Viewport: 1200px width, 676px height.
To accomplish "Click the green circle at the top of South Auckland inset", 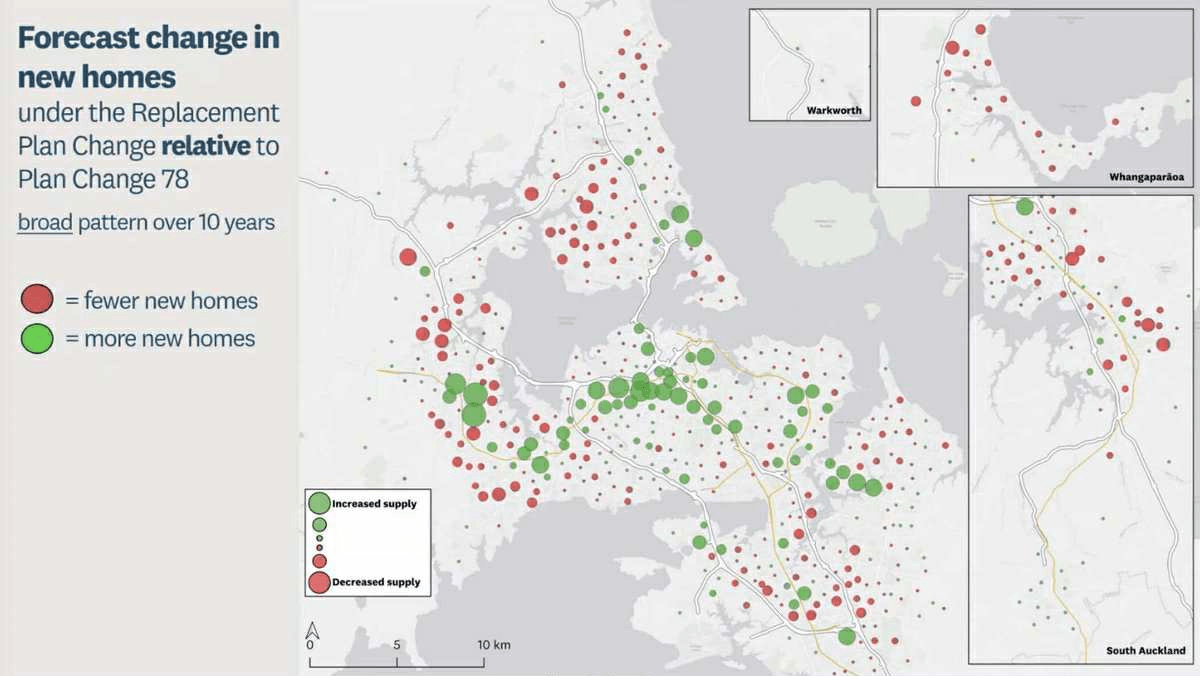I will [1022, 208].
